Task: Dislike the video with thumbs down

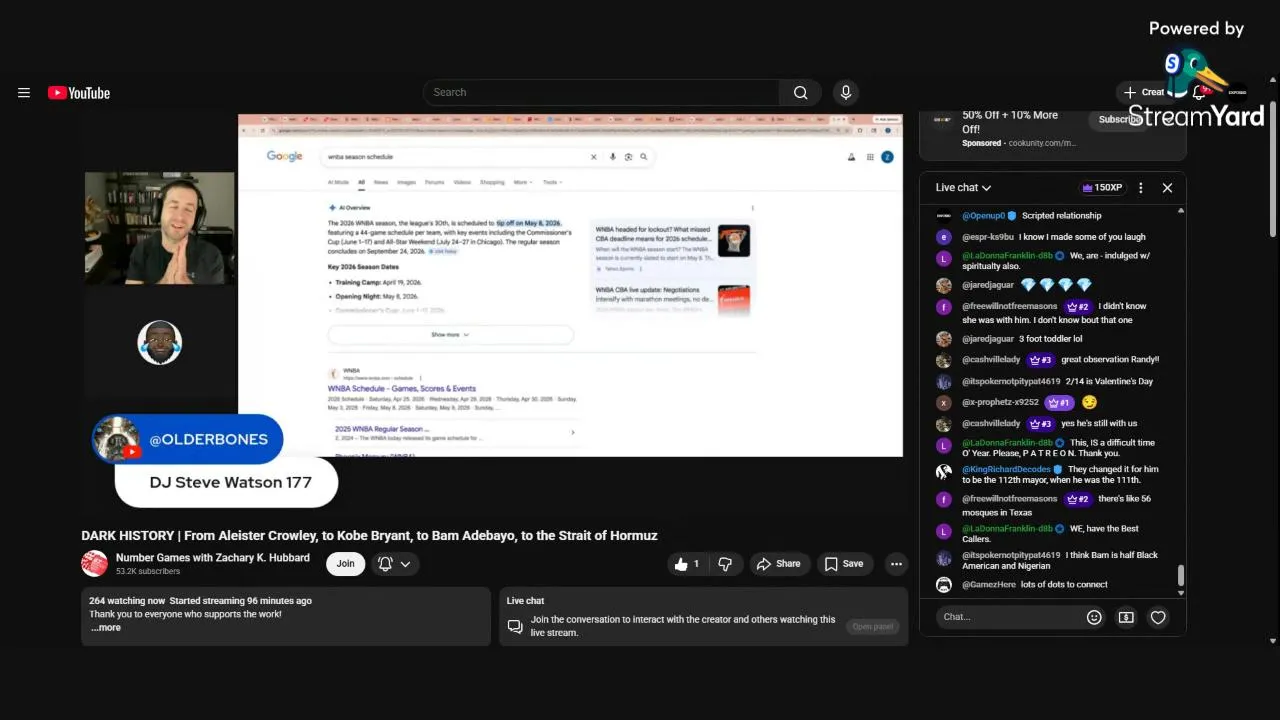Action: [x=725, y=564]
